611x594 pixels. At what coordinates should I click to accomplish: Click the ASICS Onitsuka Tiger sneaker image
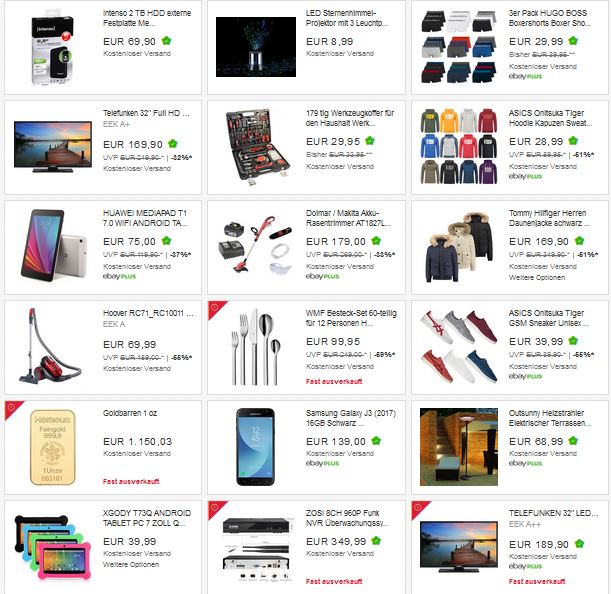pyautogui.click(x=459, y=346)
